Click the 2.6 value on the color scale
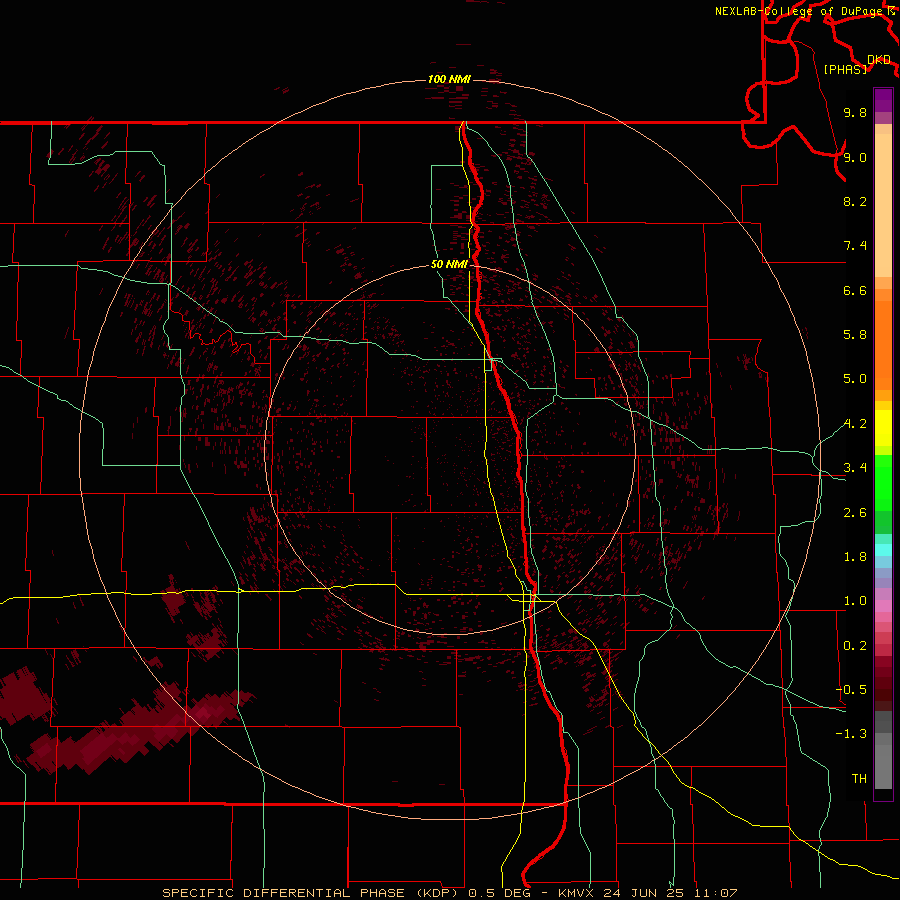Image resolution: width=900 pixels, height=900 pixels. [x=855, y=513]
